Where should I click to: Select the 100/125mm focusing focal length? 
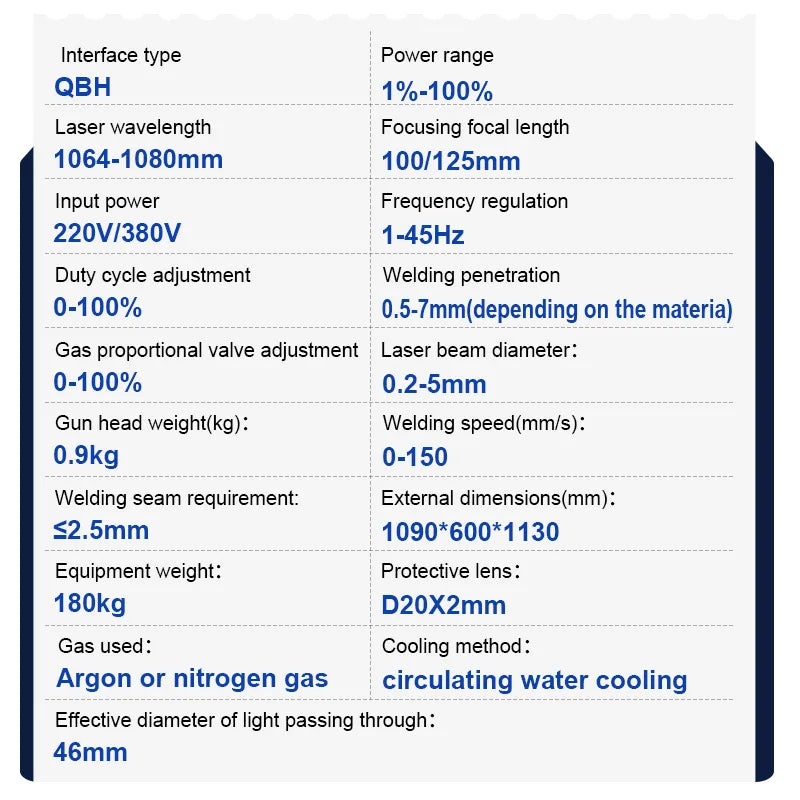(x=451, y=161)
